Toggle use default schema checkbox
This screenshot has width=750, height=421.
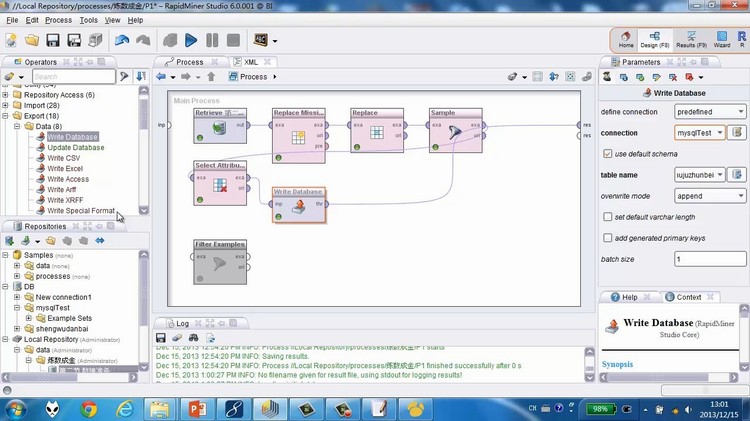607,154
